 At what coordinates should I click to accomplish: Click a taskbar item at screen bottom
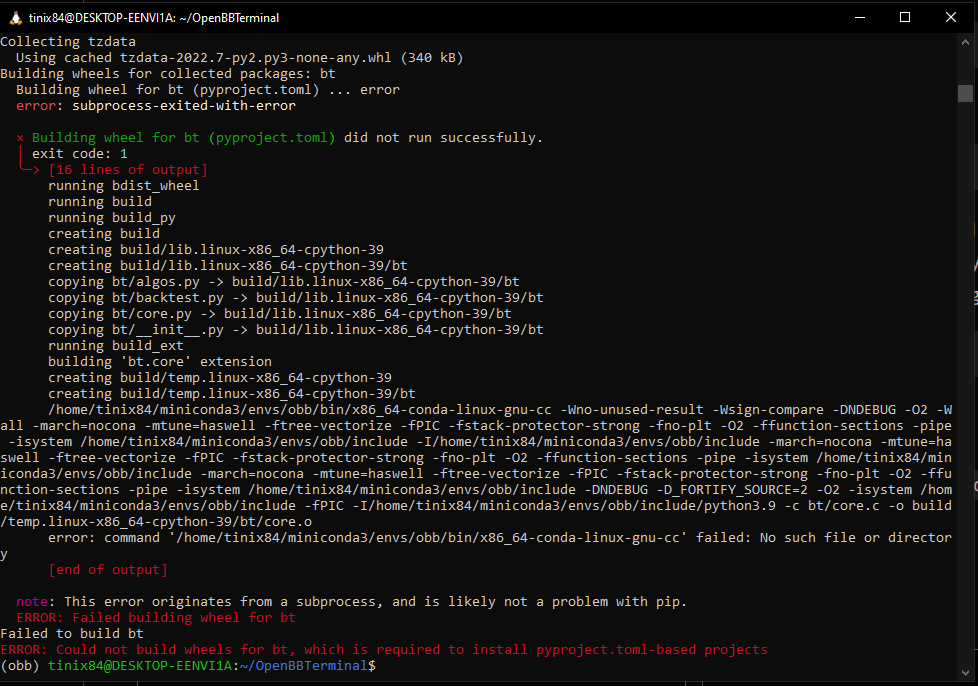[x=110, y=683]
